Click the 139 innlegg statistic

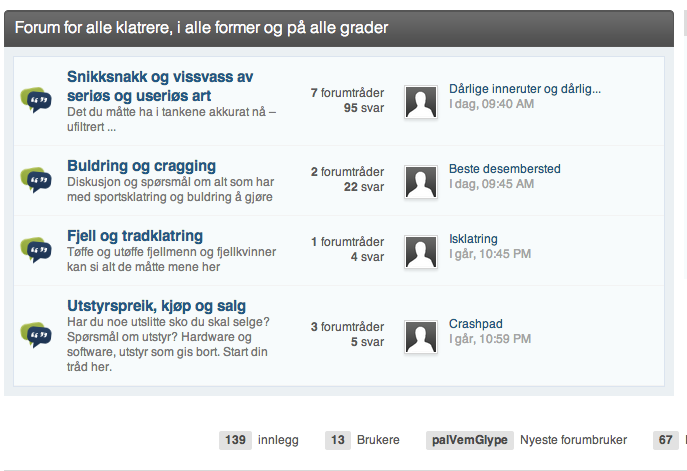pos(236,440)
